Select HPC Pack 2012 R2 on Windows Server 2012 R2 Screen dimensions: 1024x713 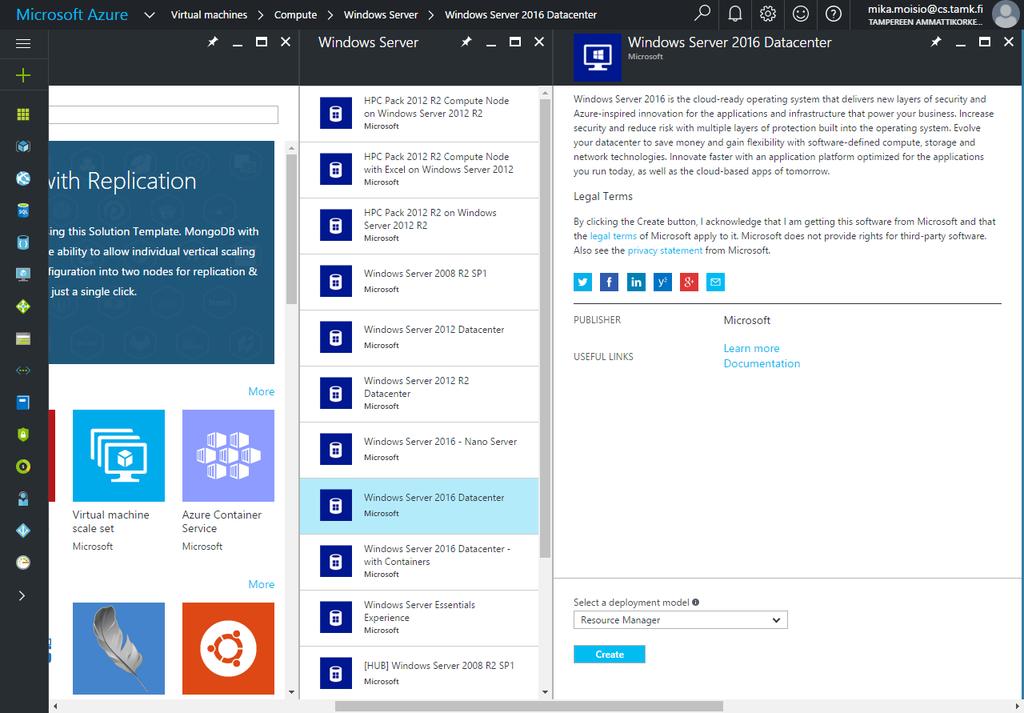tap(419, 225)
